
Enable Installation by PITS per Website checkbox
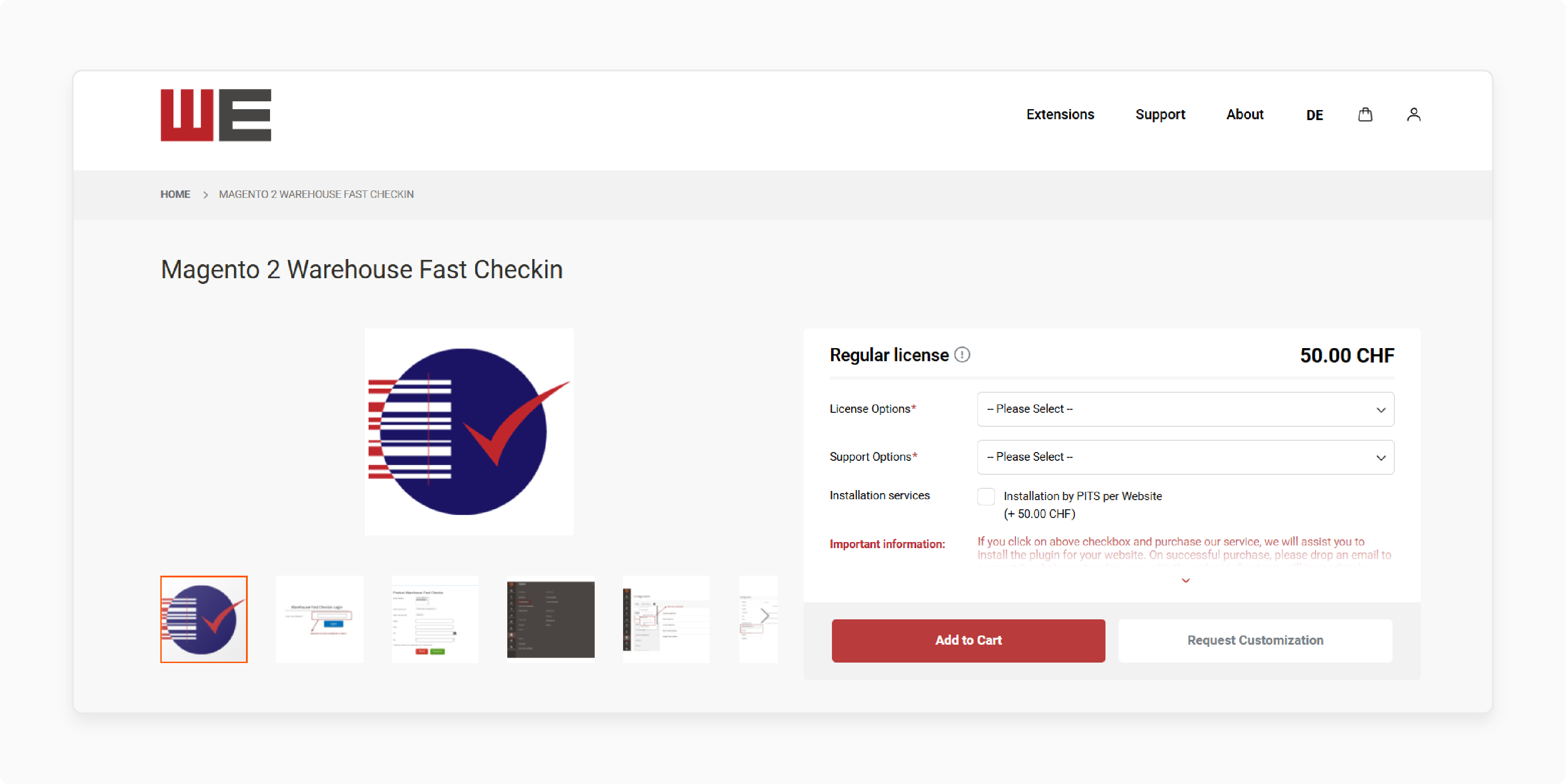pyautogui.click(x=986, y=497)
